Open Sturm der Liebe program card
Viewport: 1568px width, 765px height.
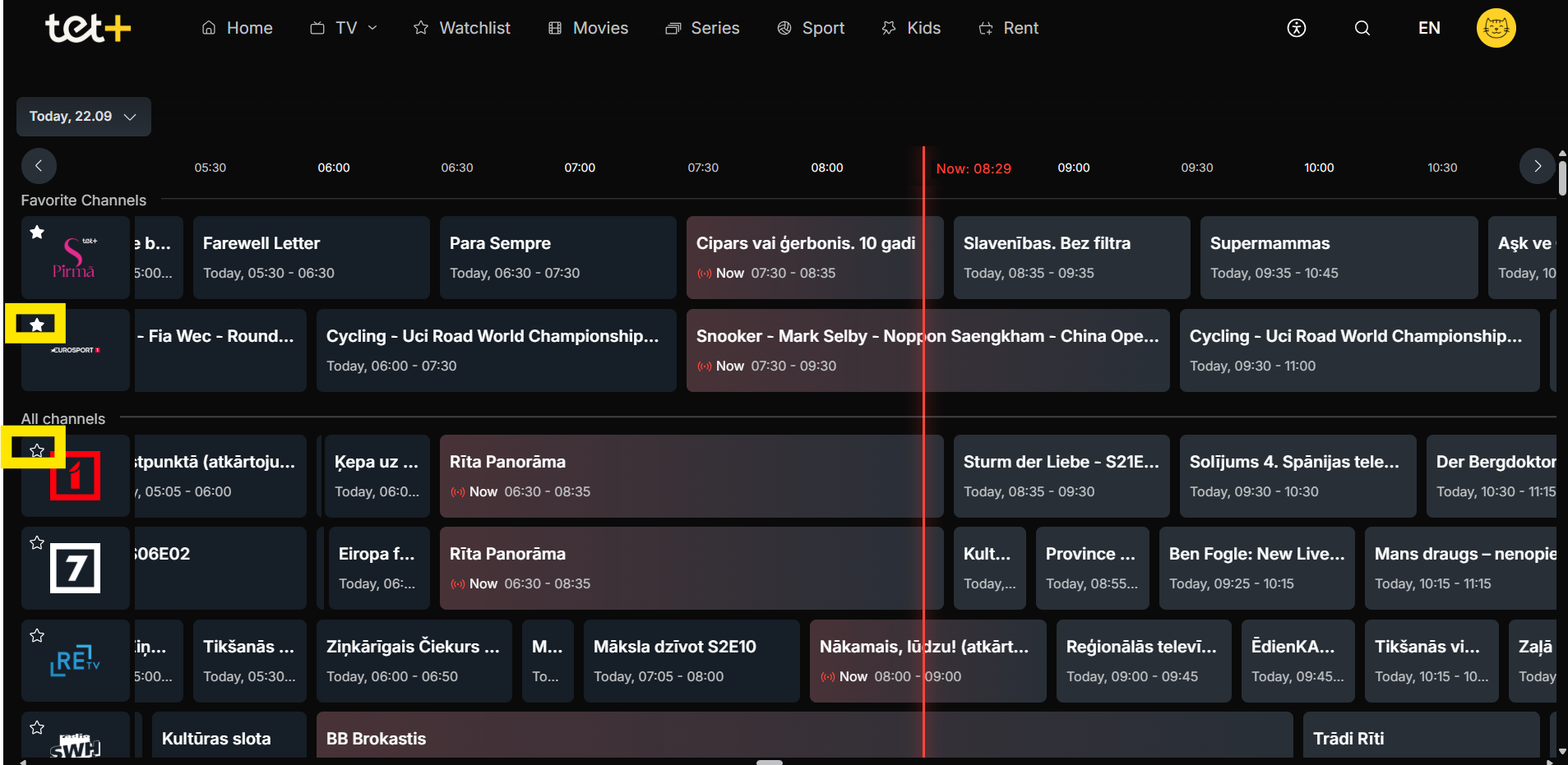[1062, 476]
